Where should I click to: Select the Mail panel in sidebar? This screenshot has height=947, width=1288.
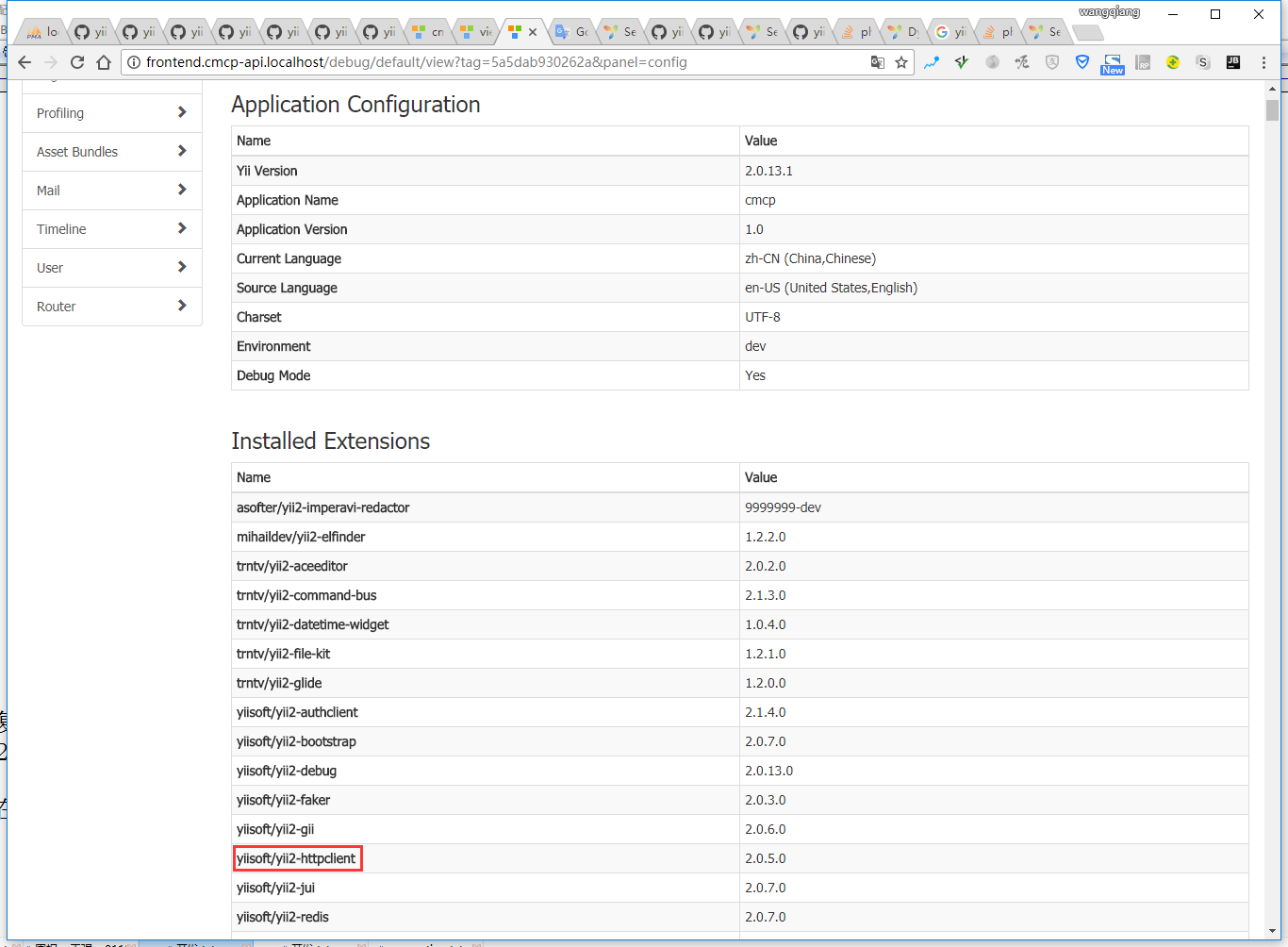(x=112, y=191)
